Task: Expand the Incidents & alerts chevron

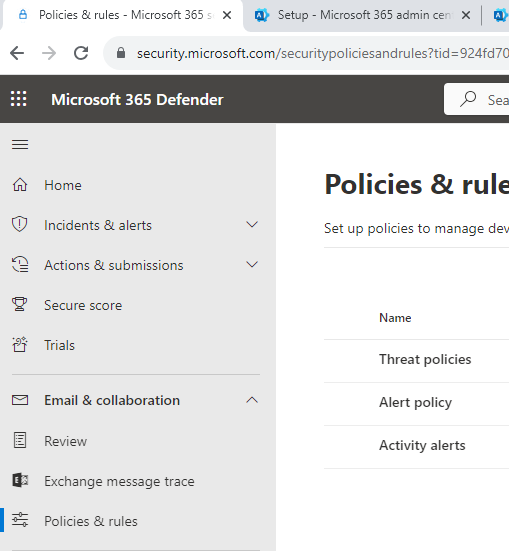Action: click(x=252, y=225)
